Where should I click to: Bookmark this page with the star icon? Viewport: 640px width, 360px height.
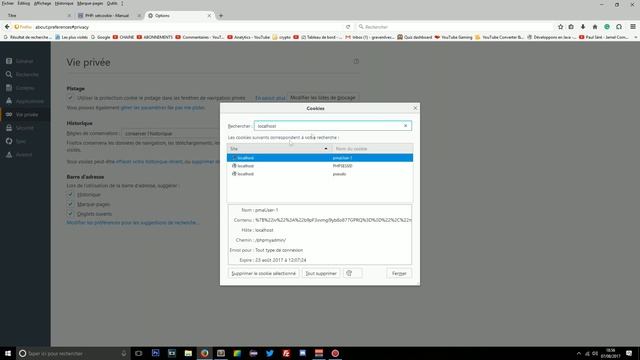point(560,27)
